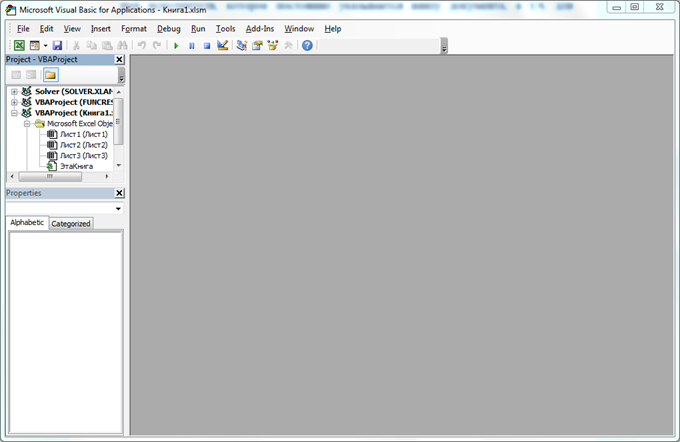Click the Break pause icon
Screen dimensions: 680x442
click(192, 45)
